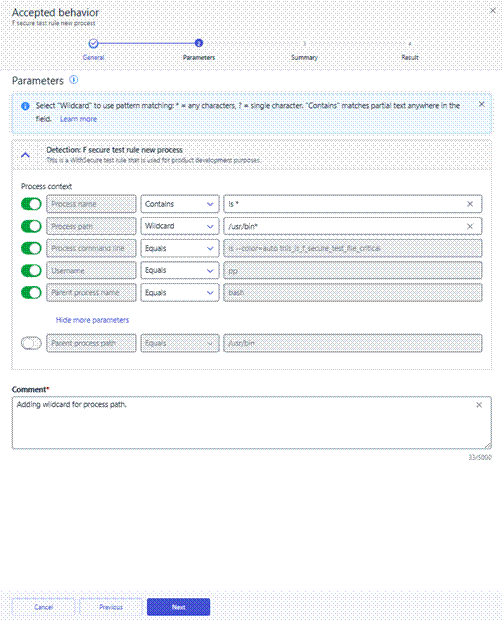Toggle off the Username parameter
The image size is (502, 620).
pos(31,270)
